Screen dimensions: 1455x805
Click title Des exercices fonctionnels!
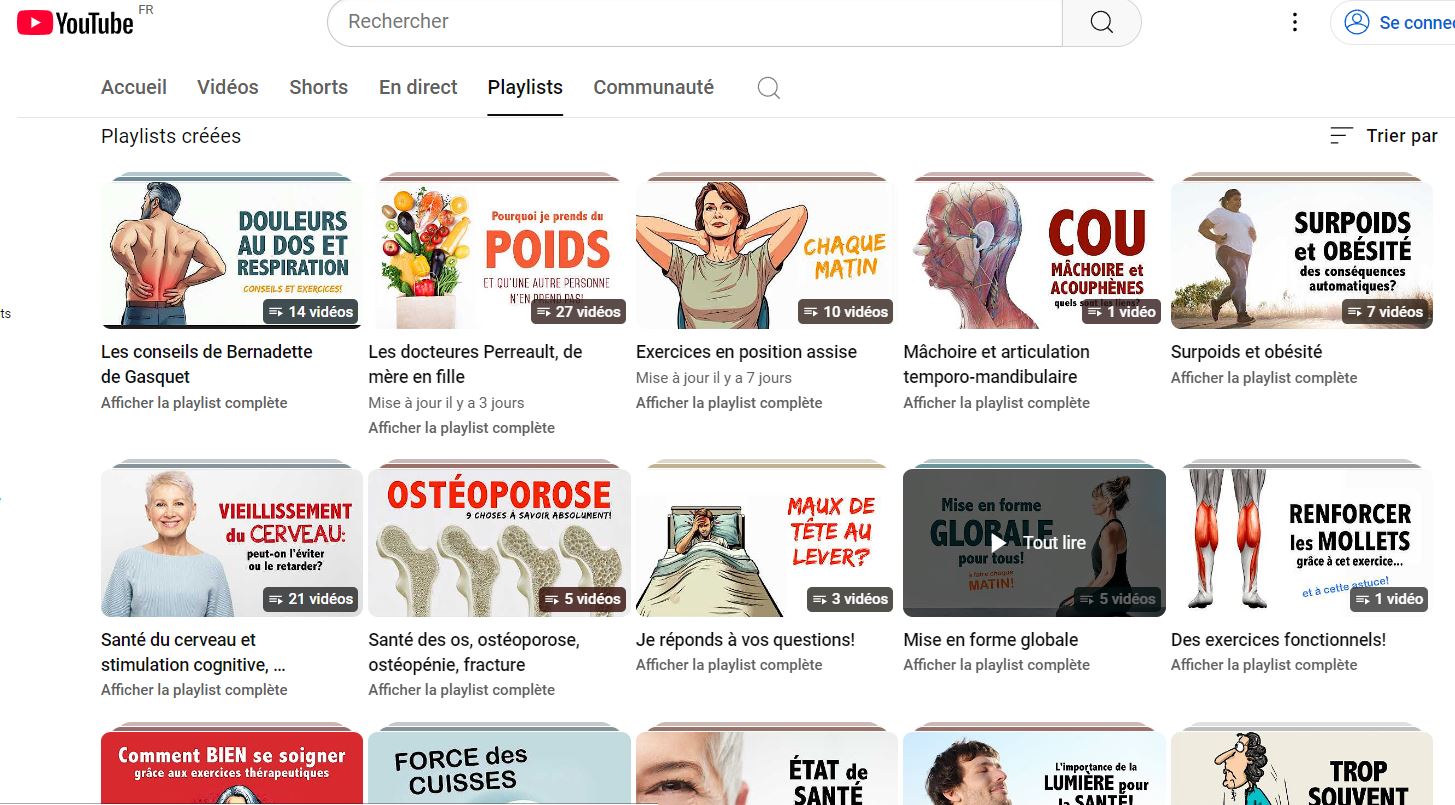[x=1278, y=640]
